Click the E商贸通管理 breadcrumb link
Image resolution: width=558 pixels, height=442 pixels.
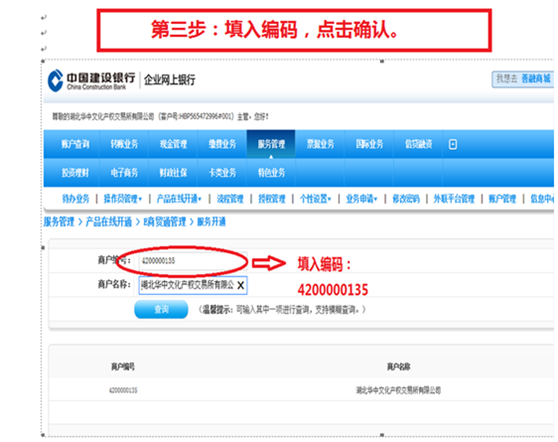point(165,222)
